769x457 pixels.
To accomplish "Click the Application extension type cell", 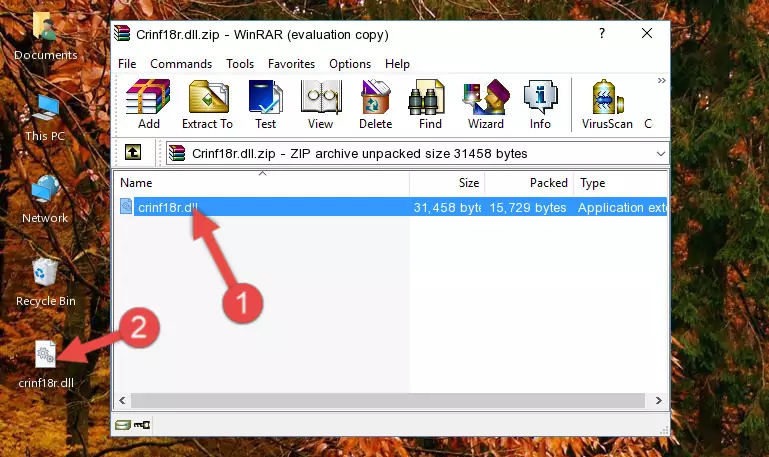I will click(622, 207).
